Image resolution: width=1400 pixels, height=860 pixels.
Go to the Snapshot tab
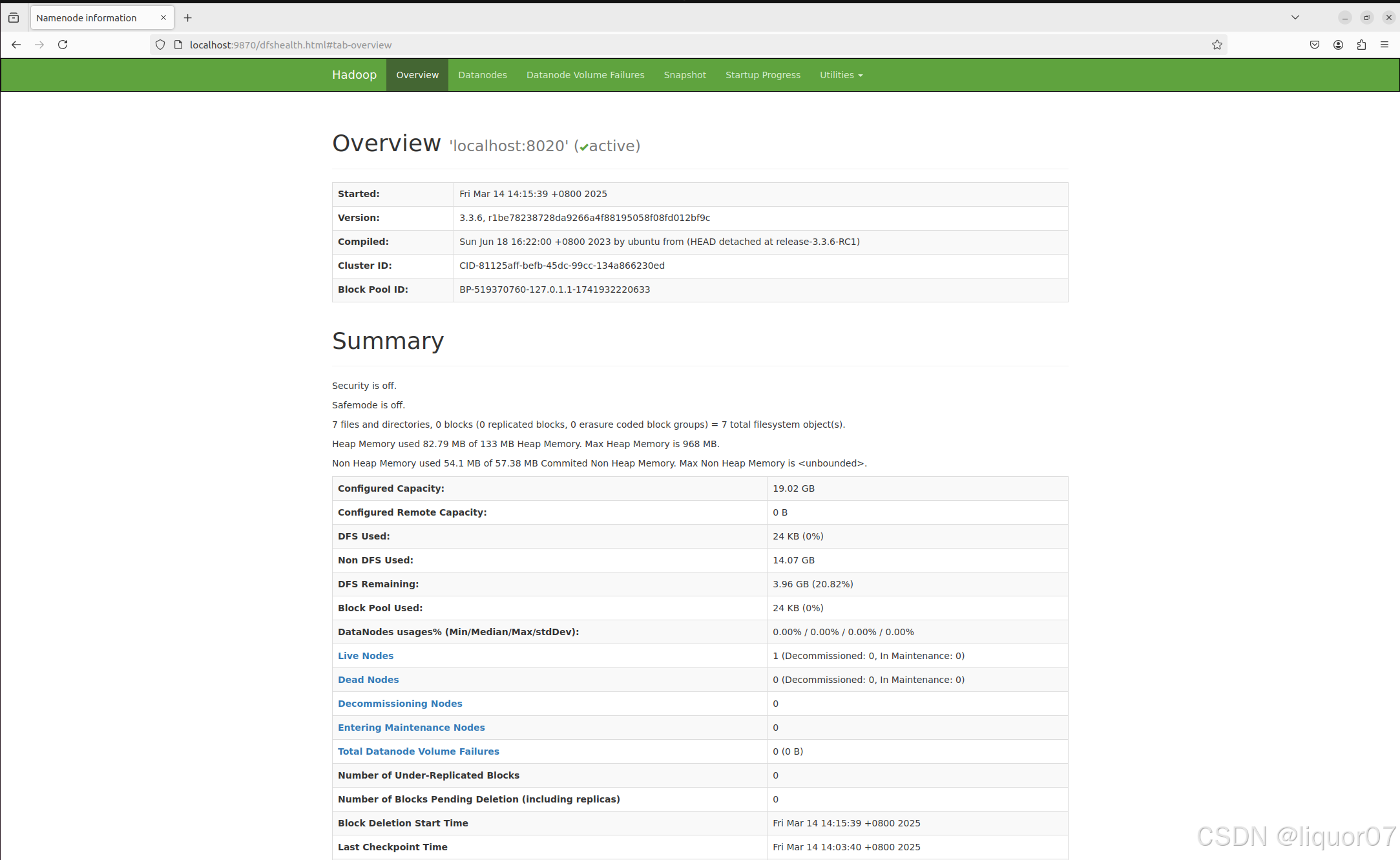point(685,75)
